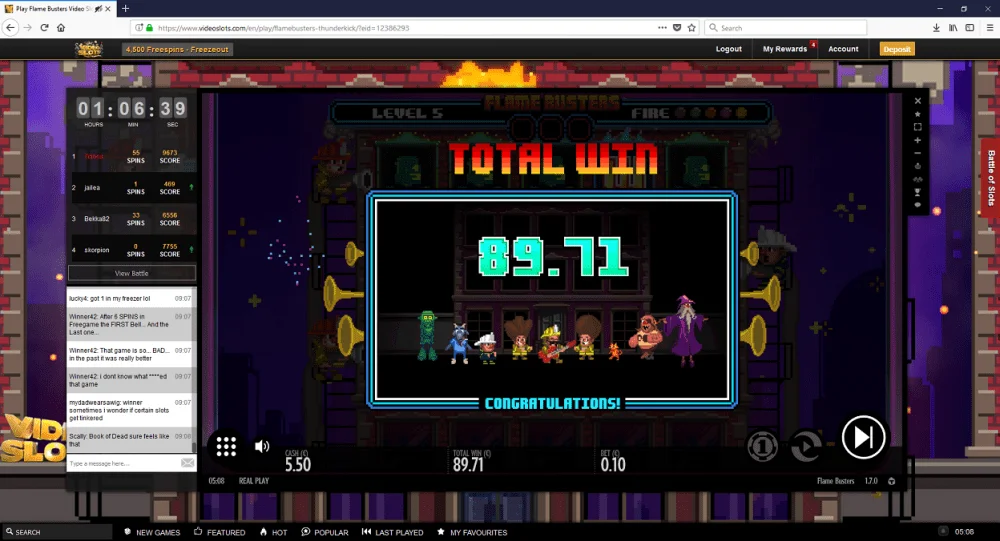Focus the chat message input field
Viewport: 1000px width, 541px height.
click(x=123, y=463)
